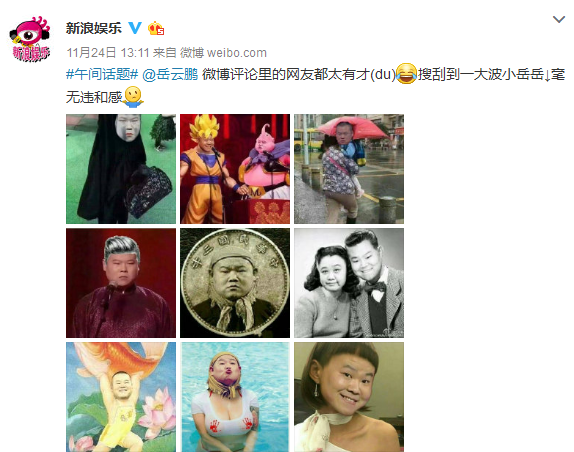Image resolution: width=574 pixels, height=452 pixels.
Task: Open the #午间话题# hashtag link
Action: [102, 74]
